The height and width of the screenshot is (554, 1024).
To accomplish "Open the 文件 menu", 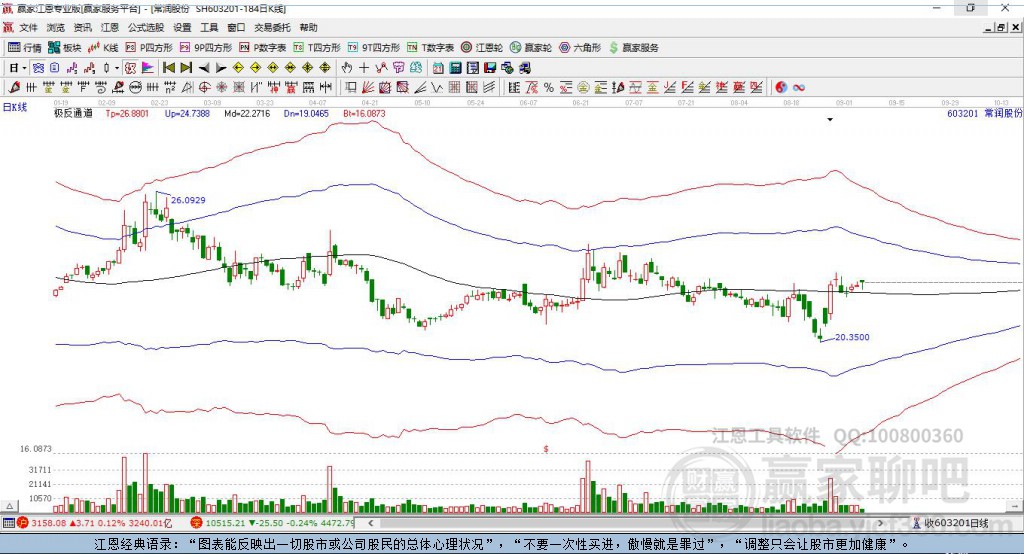I will [28, 27].
